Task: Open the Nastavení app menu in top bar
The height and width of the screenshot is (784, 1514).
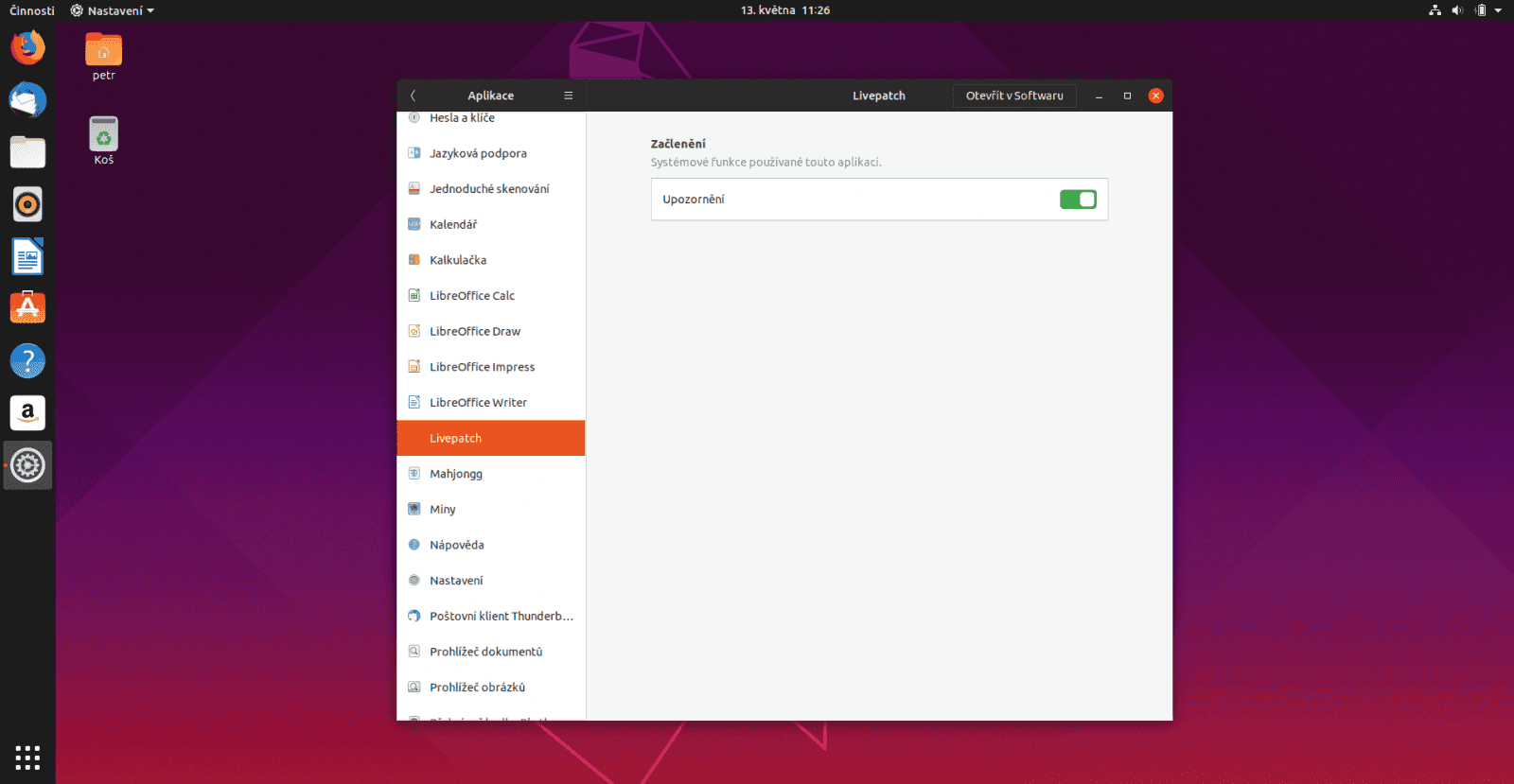Action: click(x=113, y=10)
